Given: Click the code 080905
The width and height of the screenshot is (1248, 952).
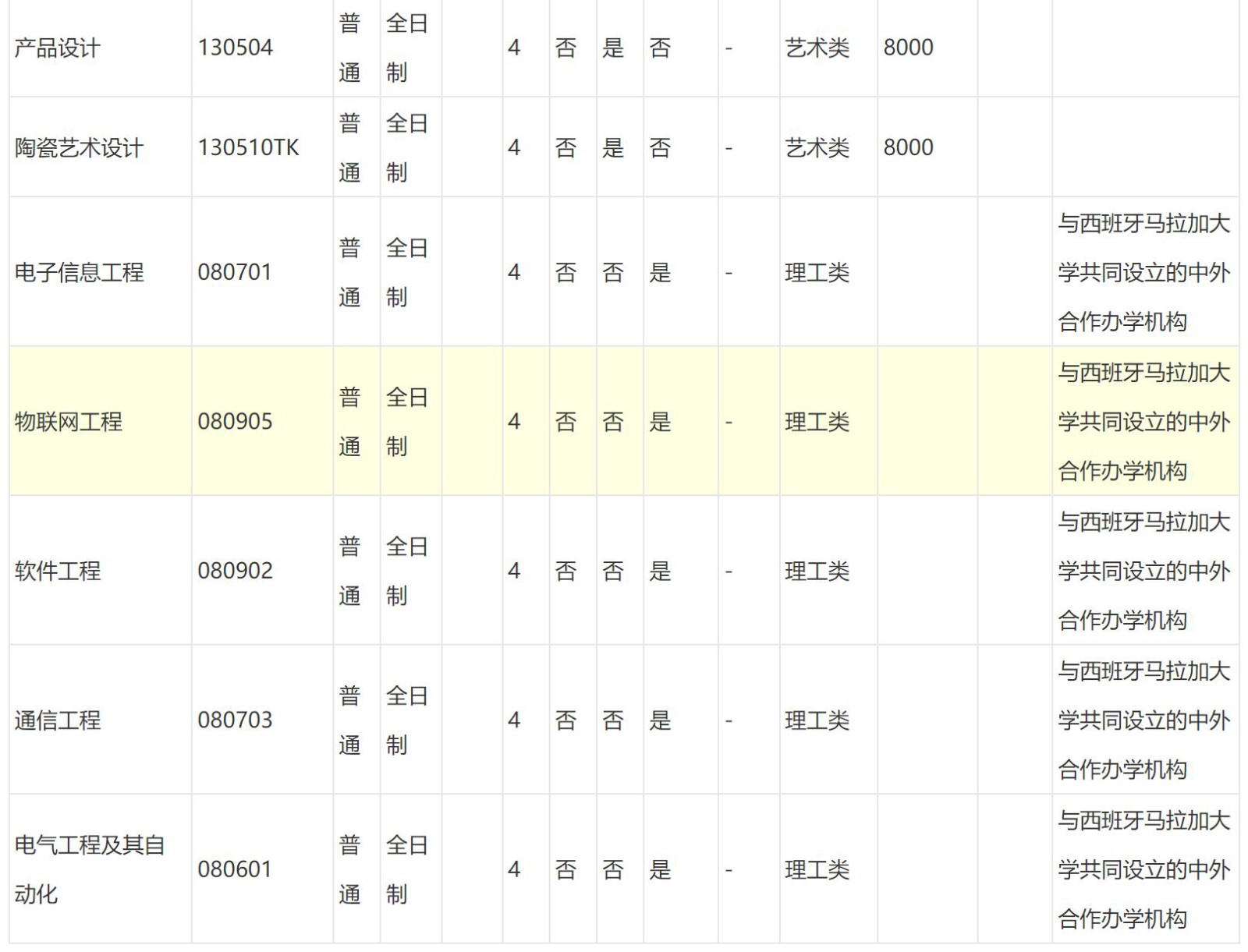Looking at the screenshot, I should [x=235, y=422].
